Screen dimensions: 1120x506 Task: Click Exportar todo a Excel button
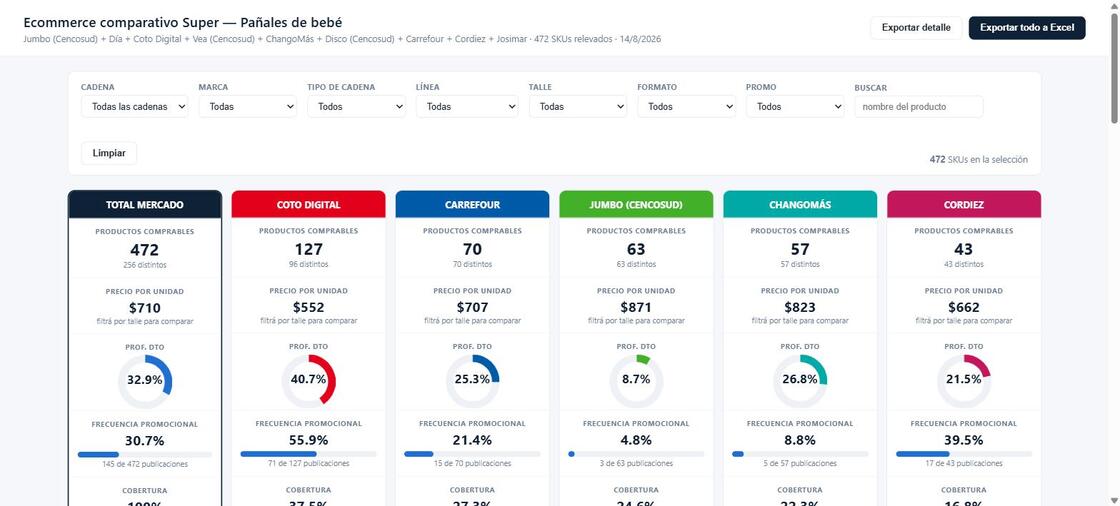1026,28
